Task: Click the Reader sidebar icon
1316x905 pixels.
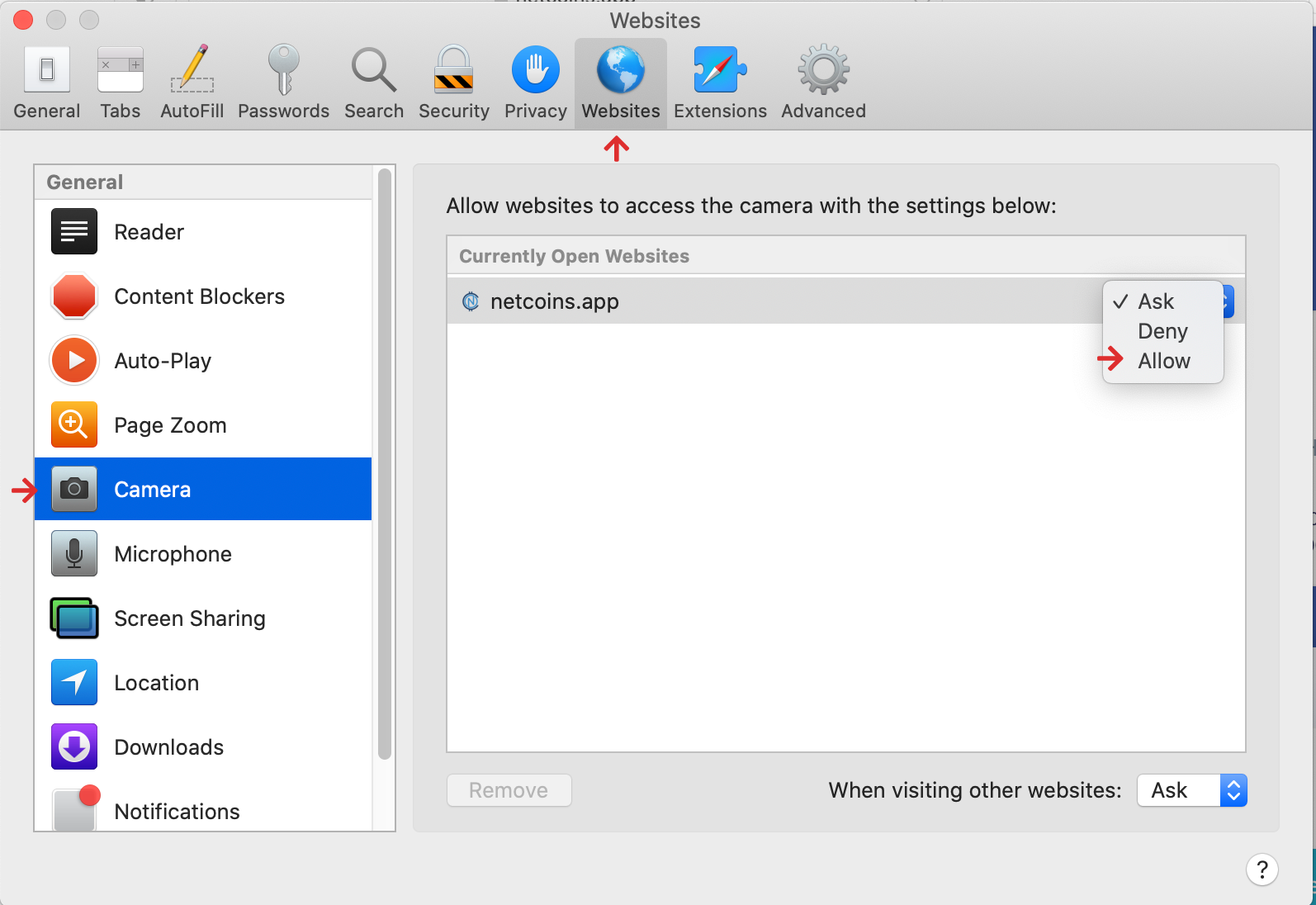Action: (x=74, y=232)
